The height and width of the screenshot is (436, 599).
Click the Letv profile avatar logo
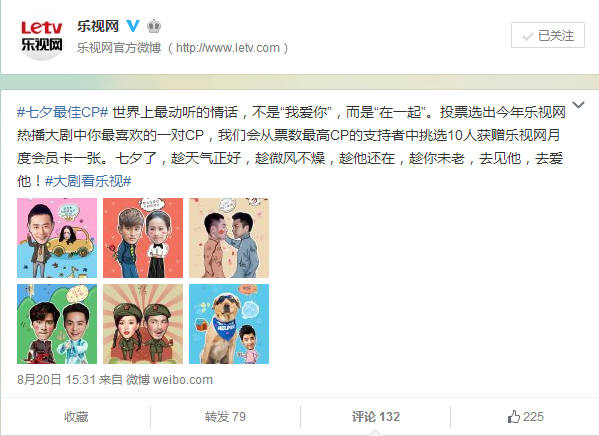(x=41, y=36)
